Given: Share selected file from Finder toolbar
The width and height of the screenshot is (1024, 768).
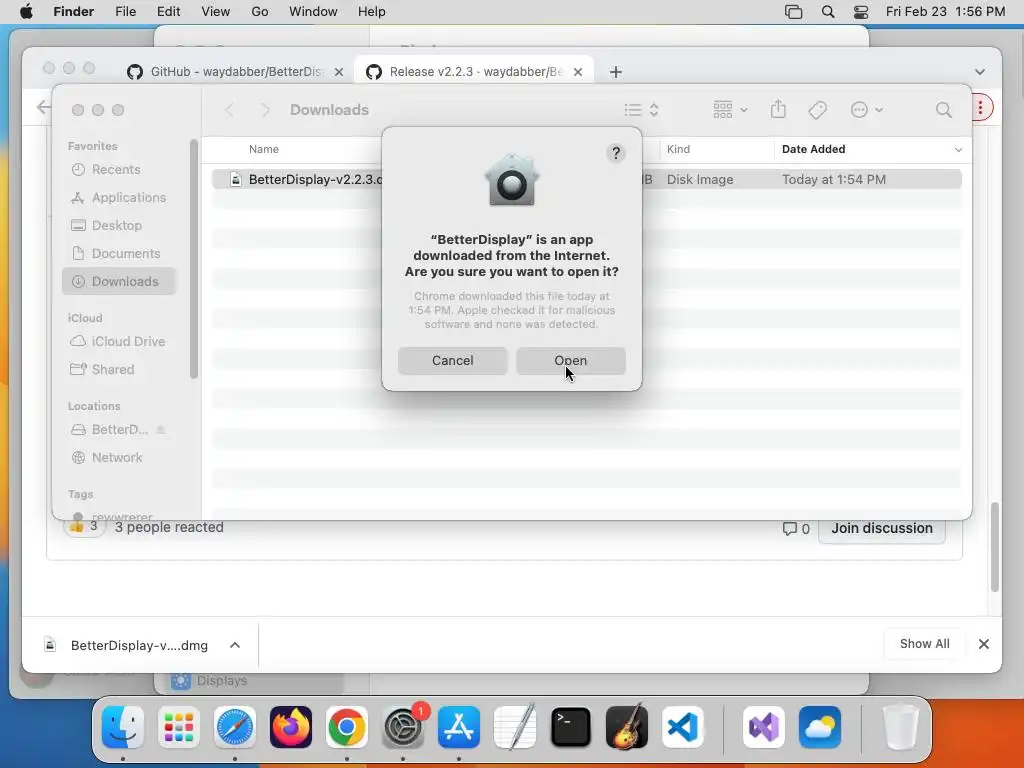Looking at the screenshot, I should 778,109.
